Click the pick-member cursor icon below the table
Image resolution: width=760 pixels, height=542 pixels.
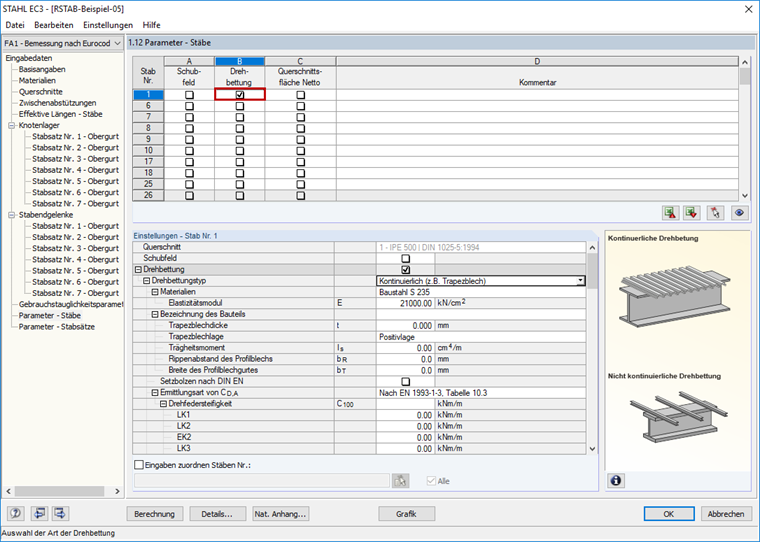coord(715,213)
